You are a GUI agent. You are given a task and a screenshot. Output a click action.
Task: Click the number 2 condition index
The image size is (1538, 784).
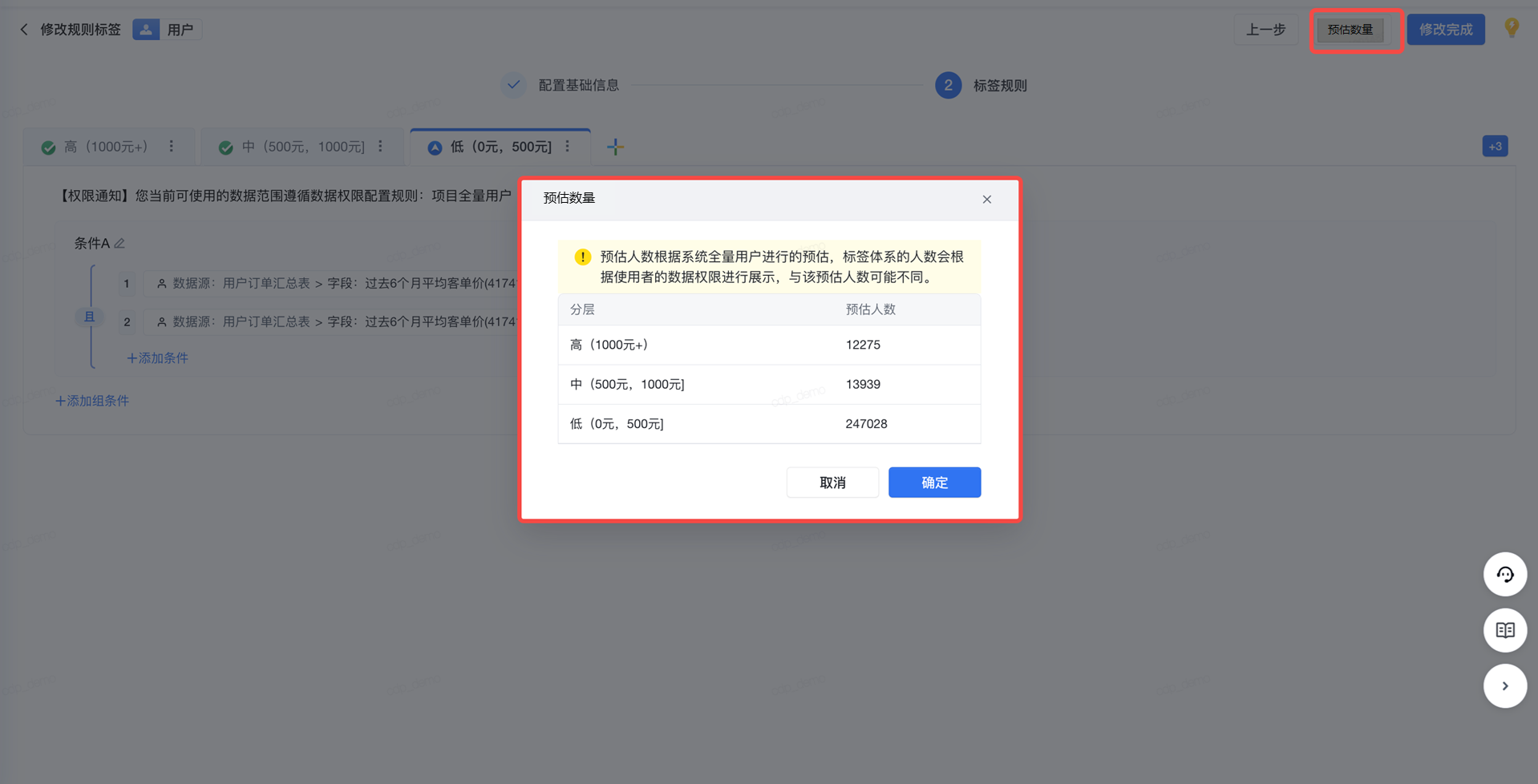(x=127, y=321)
